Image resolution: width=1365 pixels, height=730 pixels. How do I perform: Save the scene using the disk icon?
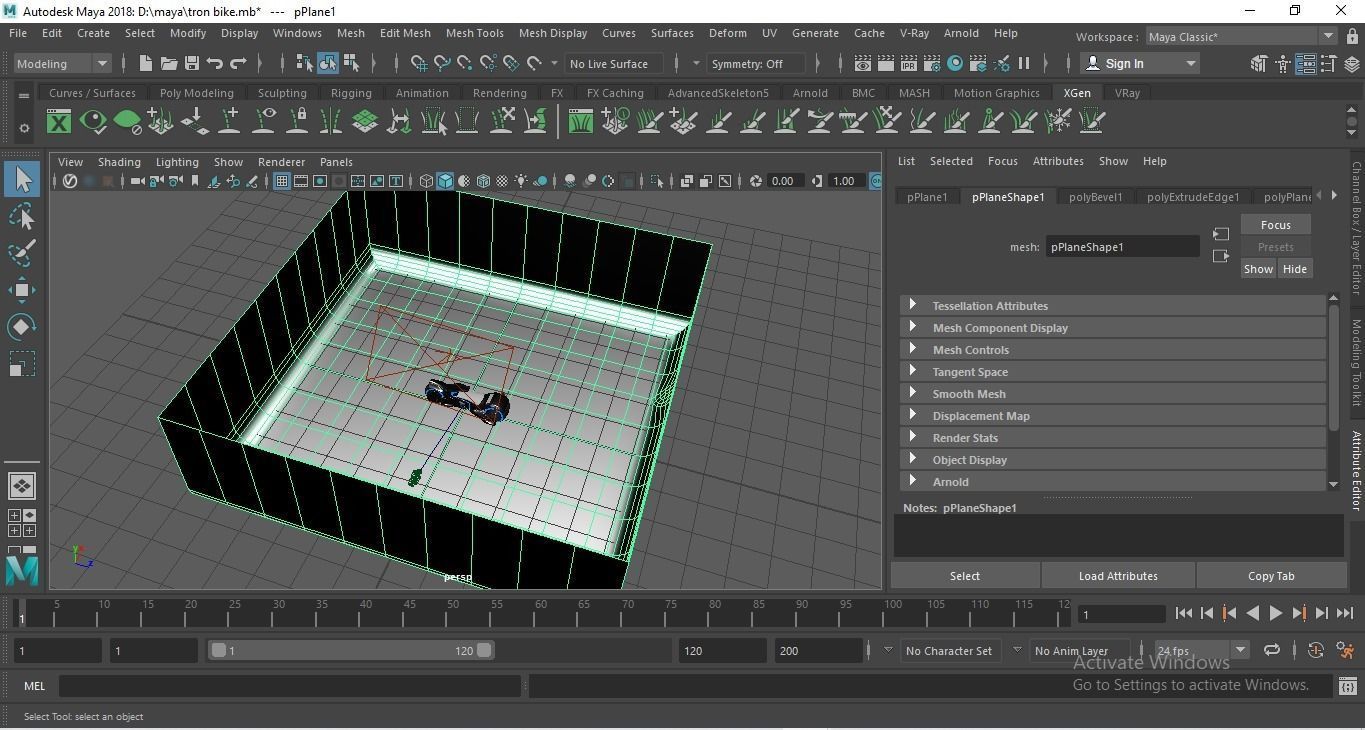click(192, 63)
